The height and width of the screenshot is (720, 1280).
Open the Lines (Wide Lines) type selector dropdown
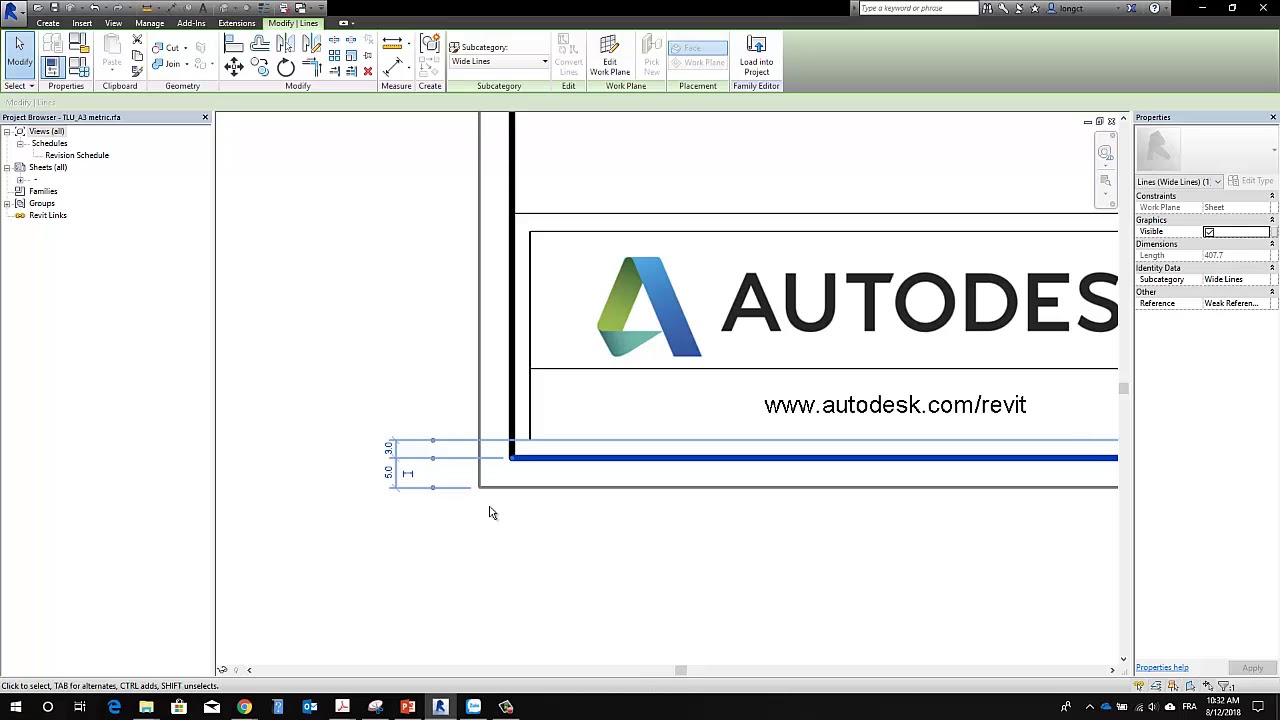pos(1180,182)
